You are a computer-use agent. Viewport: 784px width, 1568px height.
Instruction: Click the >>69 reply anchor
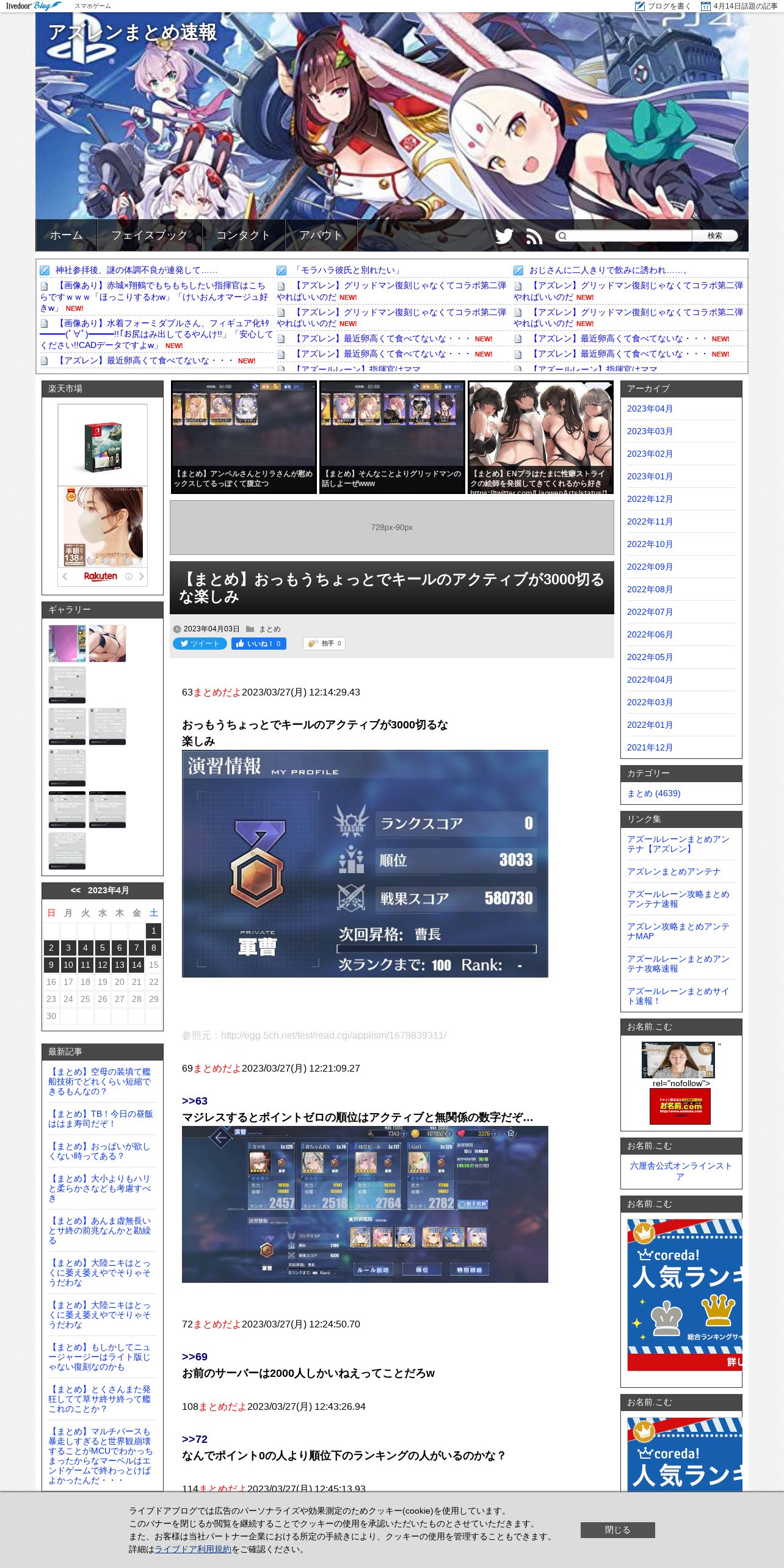[x=195, y=1357]
